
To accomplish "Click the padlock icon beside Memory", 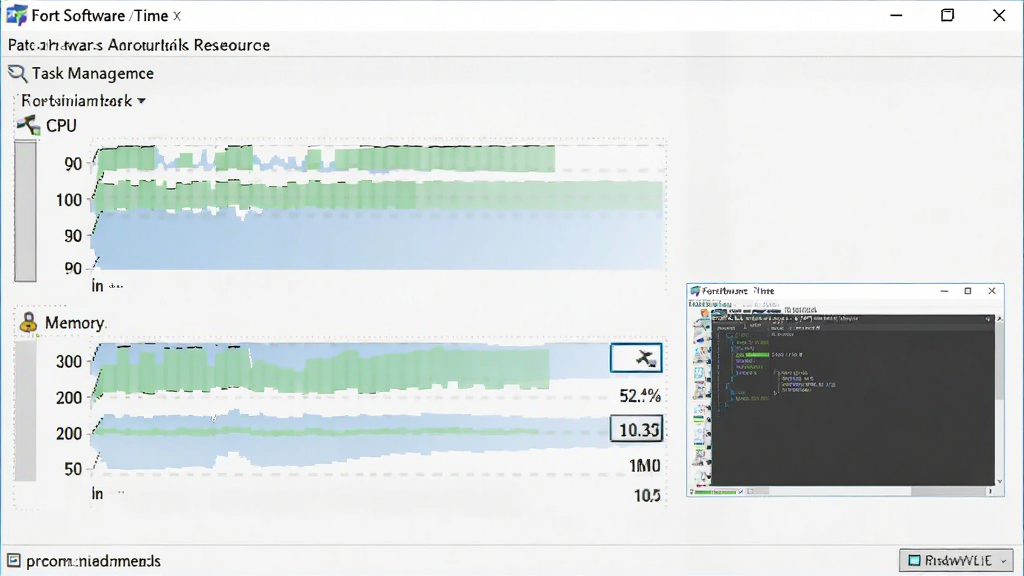I will point(28,322).
